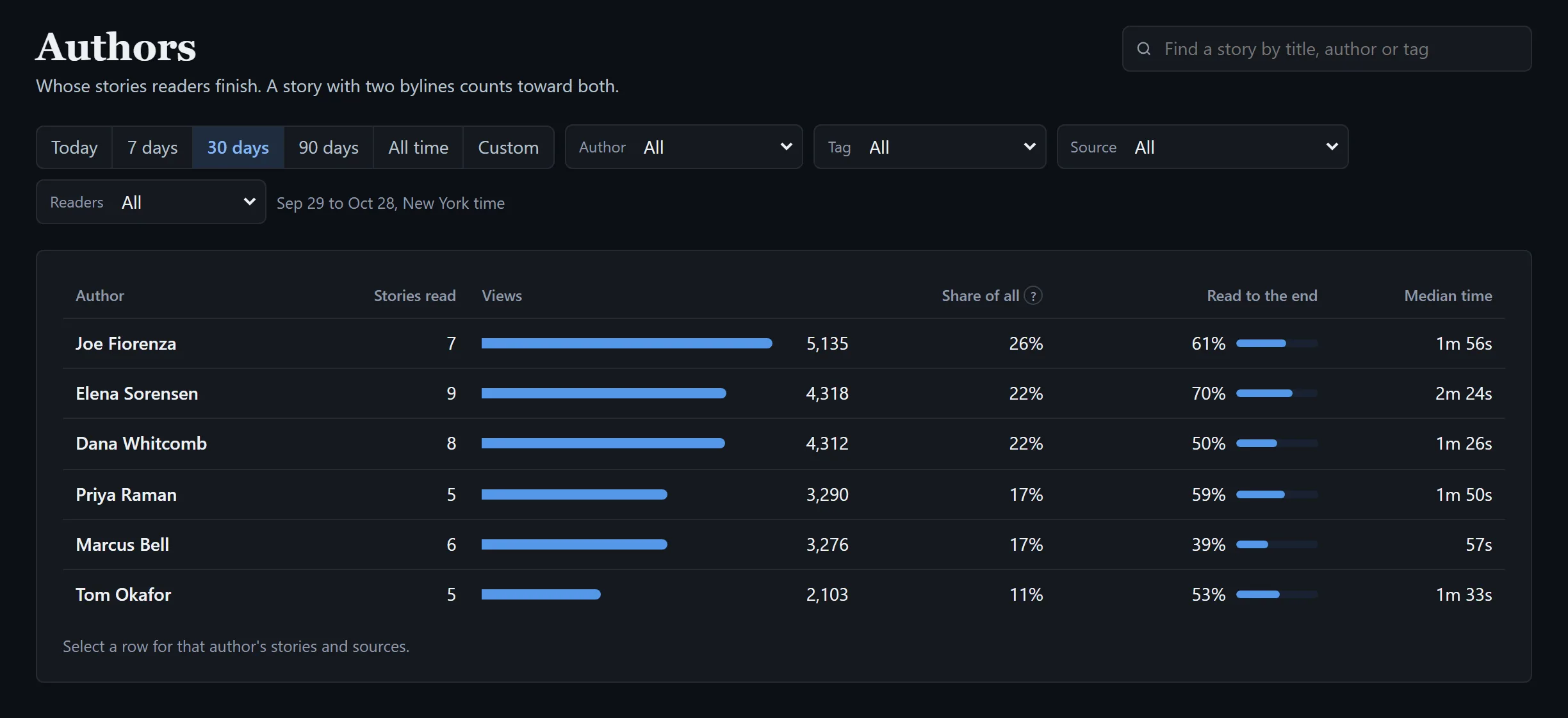Click the 5,135 views value

click(827, 343)
